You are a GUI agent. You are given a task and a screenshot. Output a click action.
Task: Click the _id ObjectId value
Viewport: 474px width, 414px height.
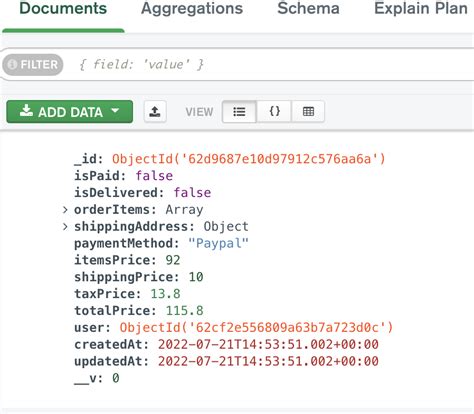coord(249,159)
